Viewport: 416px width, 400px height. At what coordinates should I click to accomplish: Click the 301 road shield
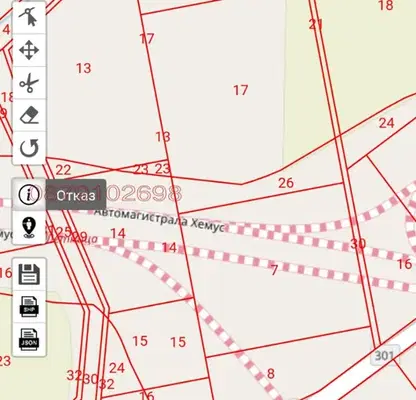[x=384, y=356]
